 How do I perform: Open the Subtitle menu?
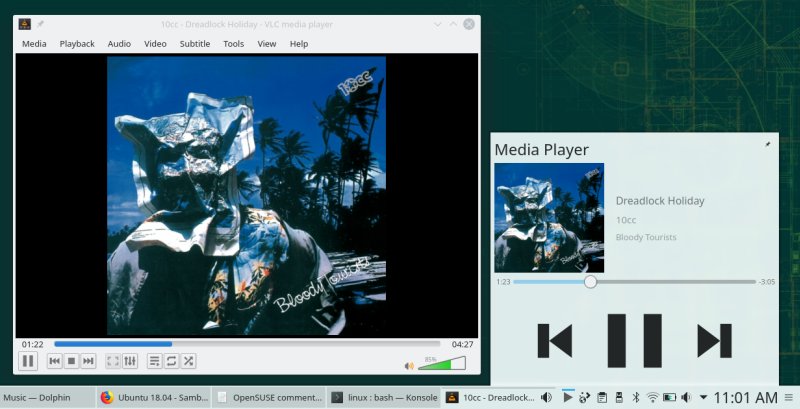coord(195,44)
